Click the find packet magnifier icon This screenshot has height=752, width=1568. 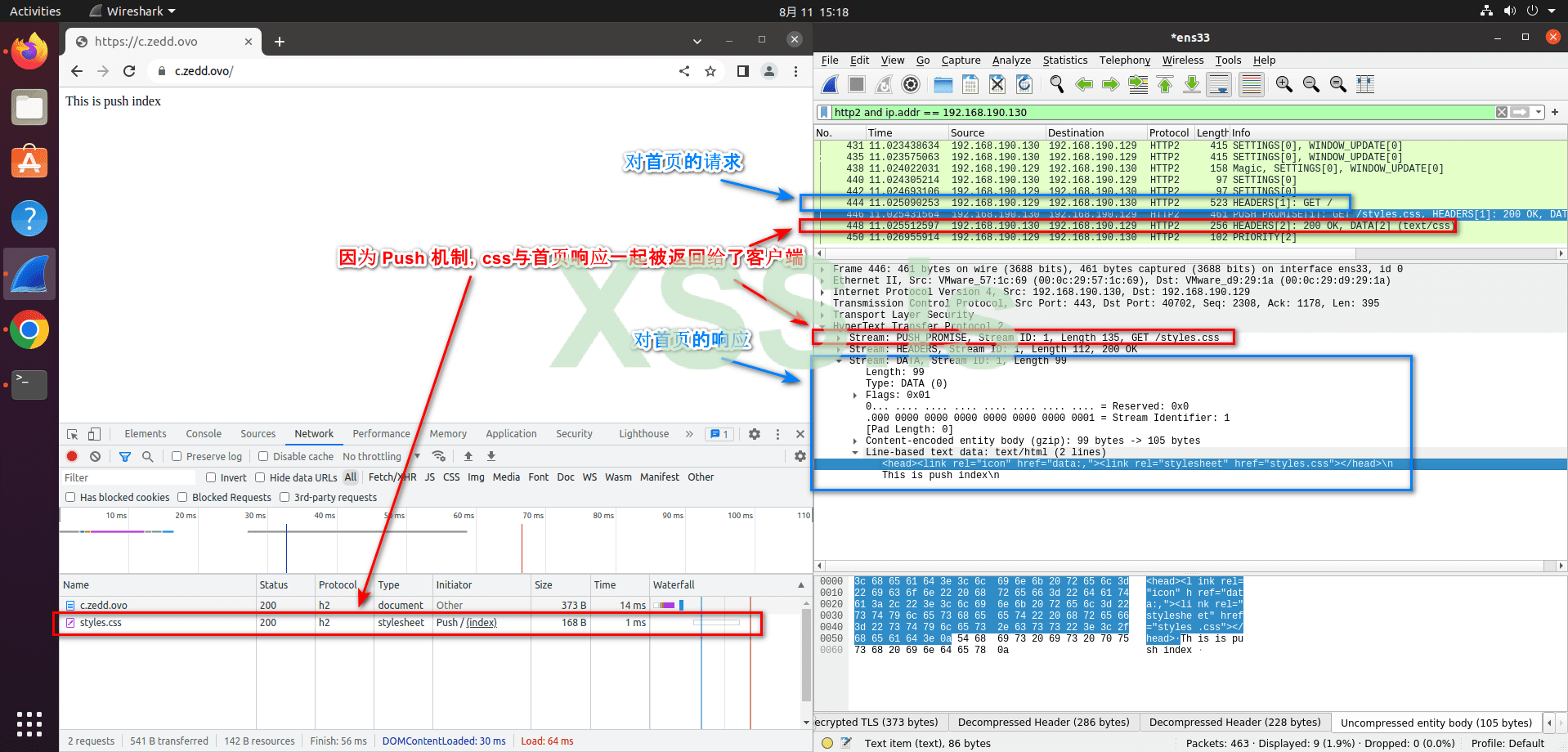click(1056, 84)
